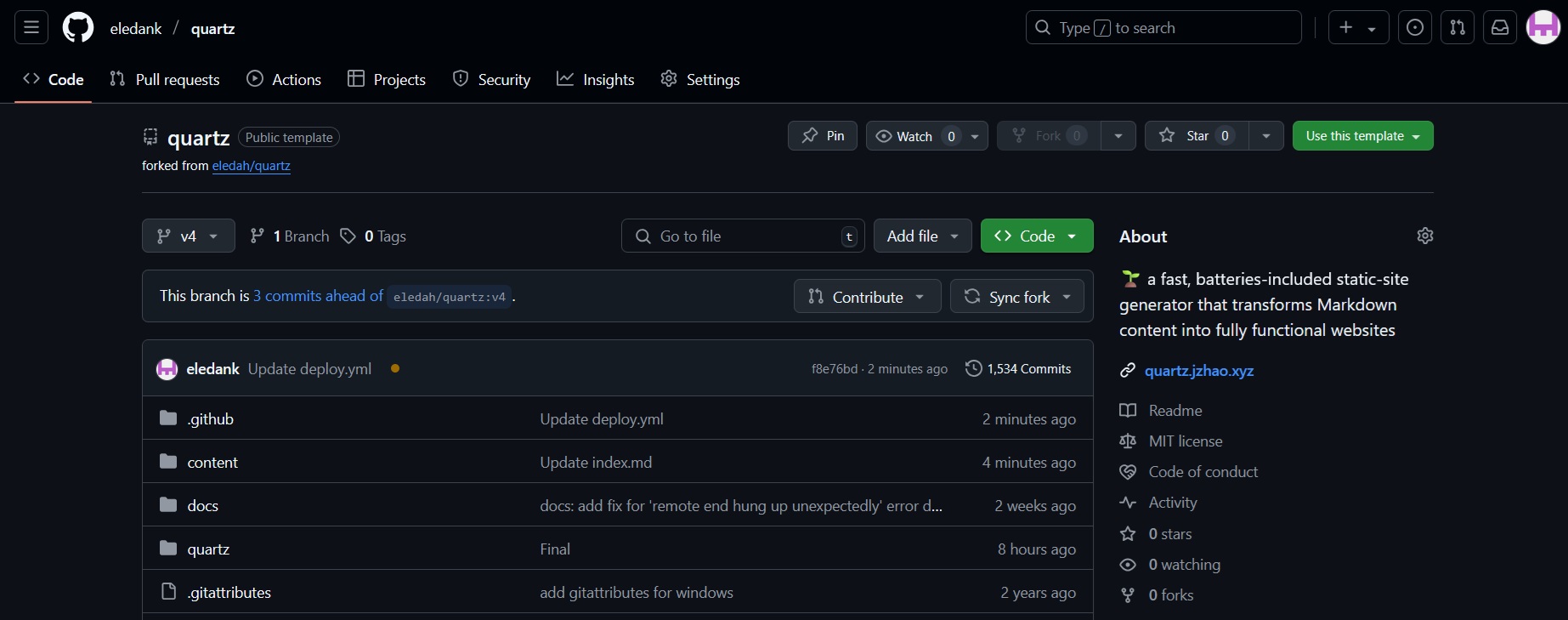This screenshot has width=1568, height=620.
Task: Pin the quartz repository
Action: tap(823, 136)
